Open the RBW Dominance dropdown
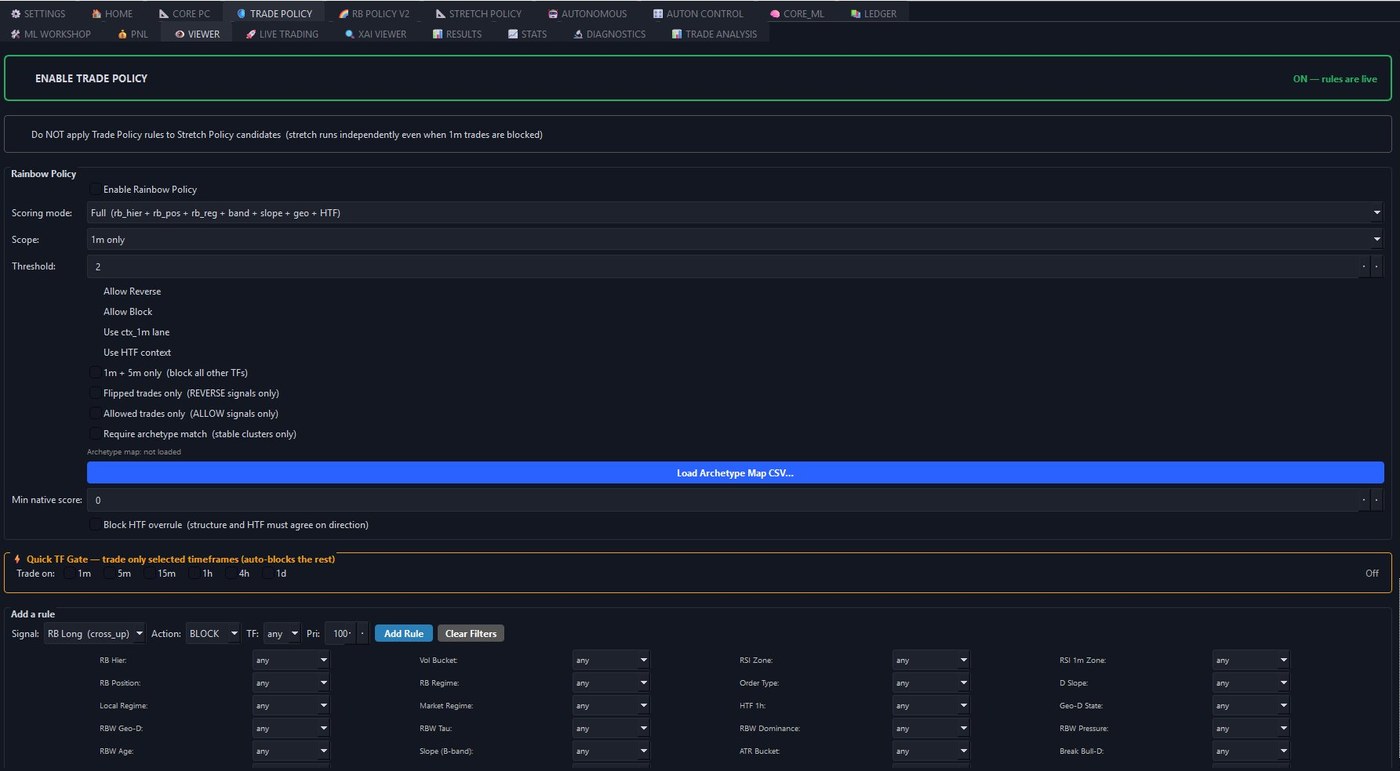Image resolution: width=1400 pixels, height=771 pixels. [x=931, y=729]
